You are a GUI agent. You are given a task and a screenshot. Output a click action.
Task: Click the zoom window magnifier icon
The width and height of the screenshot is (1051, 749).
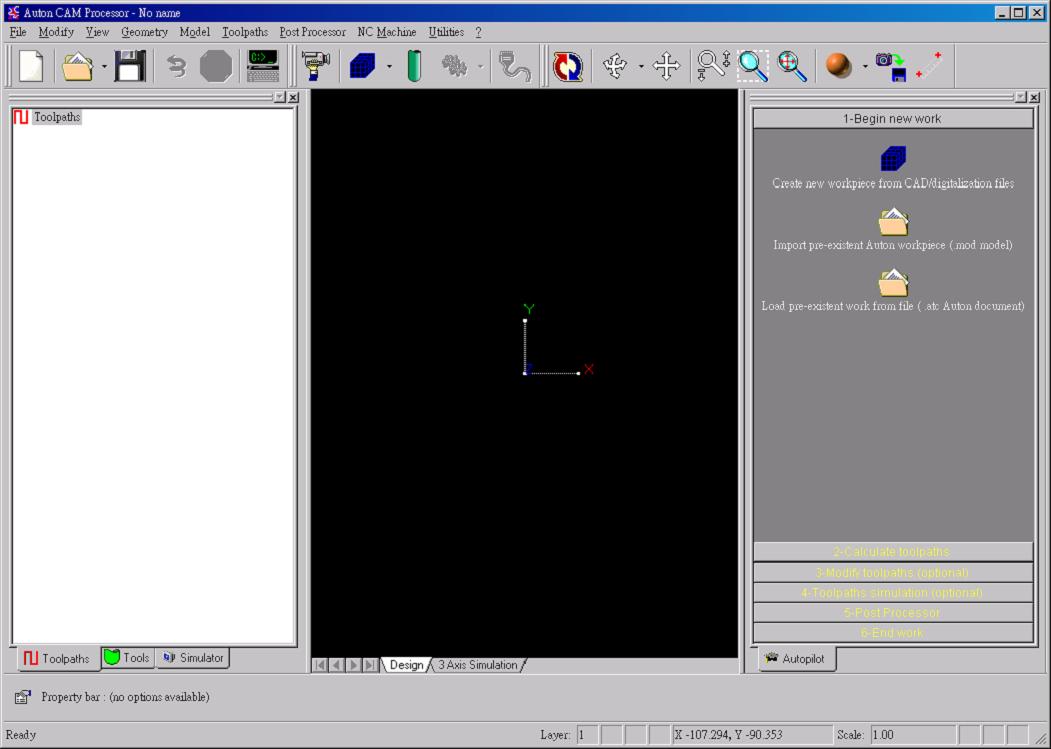click(753, 66)
